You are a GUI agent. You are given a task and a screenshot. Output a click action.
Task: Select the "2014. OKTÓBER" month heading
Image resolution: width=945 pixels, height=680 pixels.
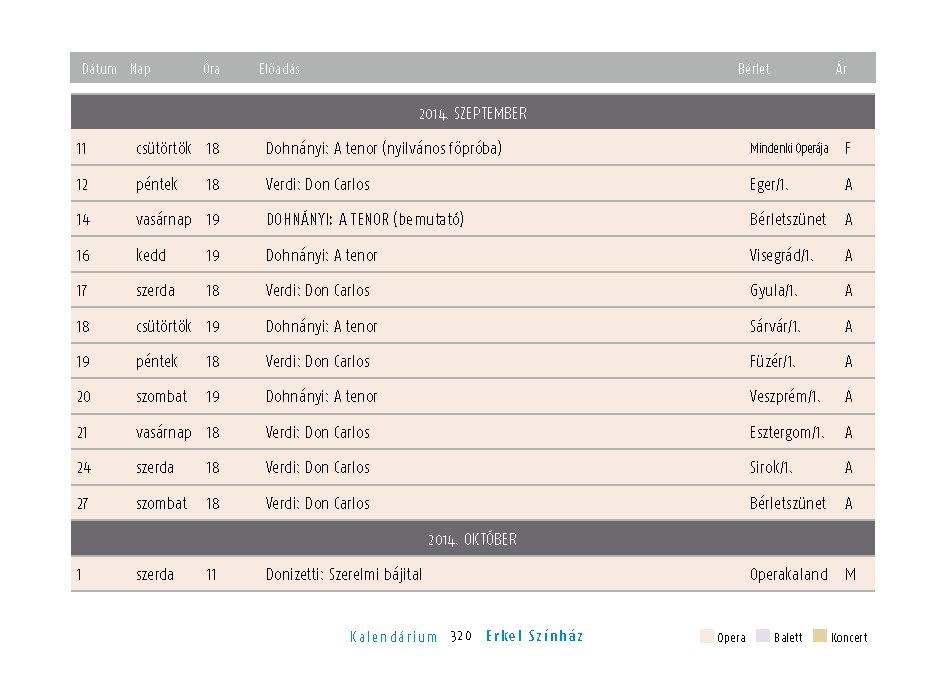[472, 539]
